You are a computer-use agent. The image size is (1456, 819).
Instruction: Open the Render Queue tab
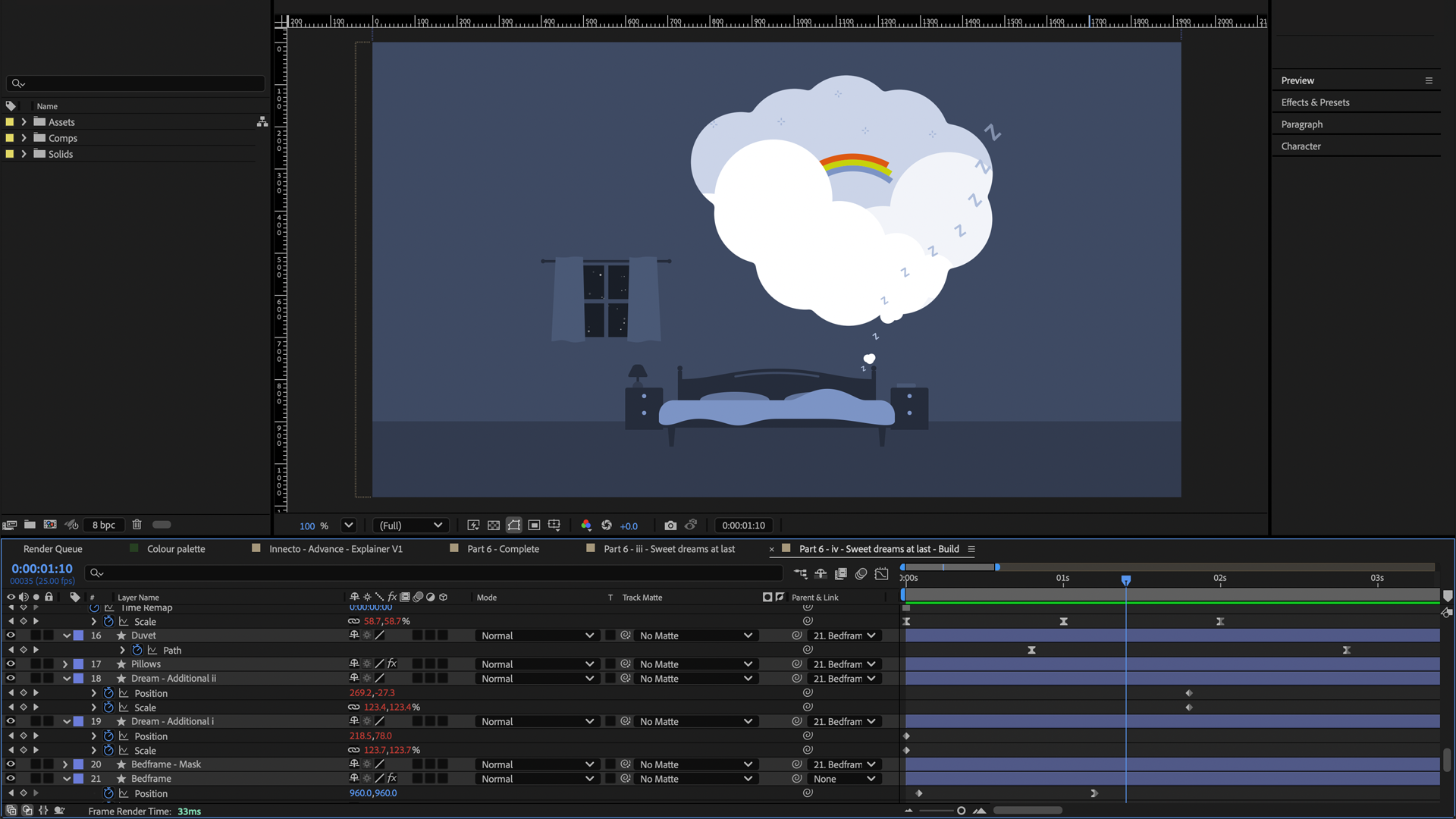52,549
